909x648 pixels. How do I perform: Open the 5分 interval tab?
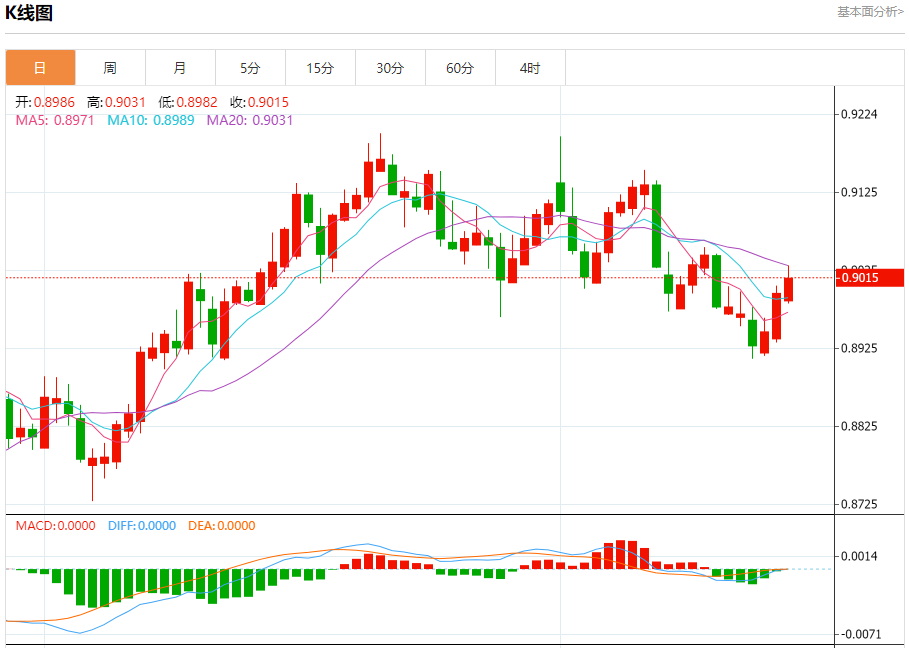[x=250, y=68]
